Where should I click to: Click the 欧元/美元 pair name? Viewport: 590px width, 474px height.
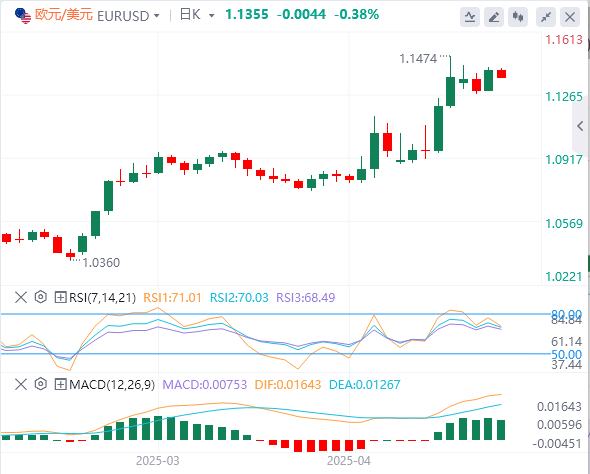click(64, 15)
